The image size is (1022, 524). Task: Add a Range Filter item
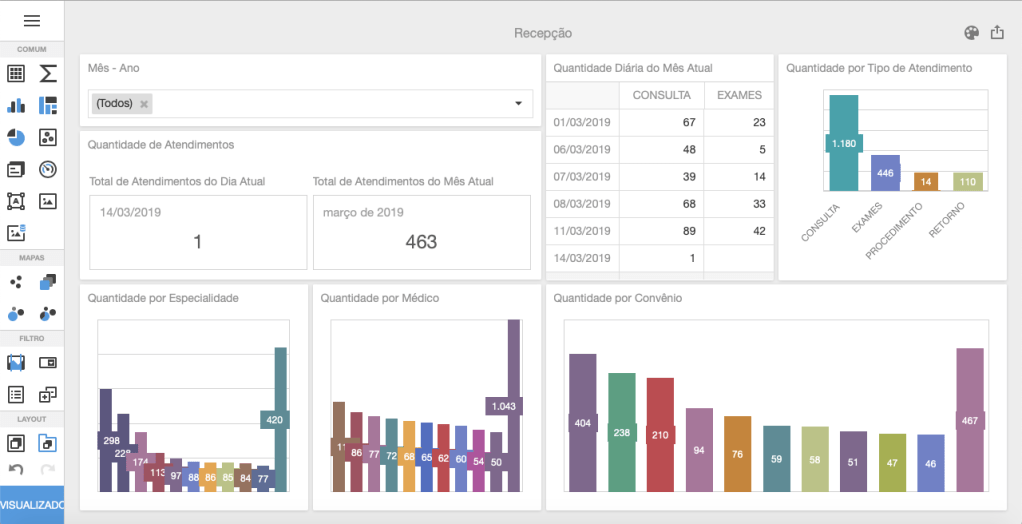16,362
